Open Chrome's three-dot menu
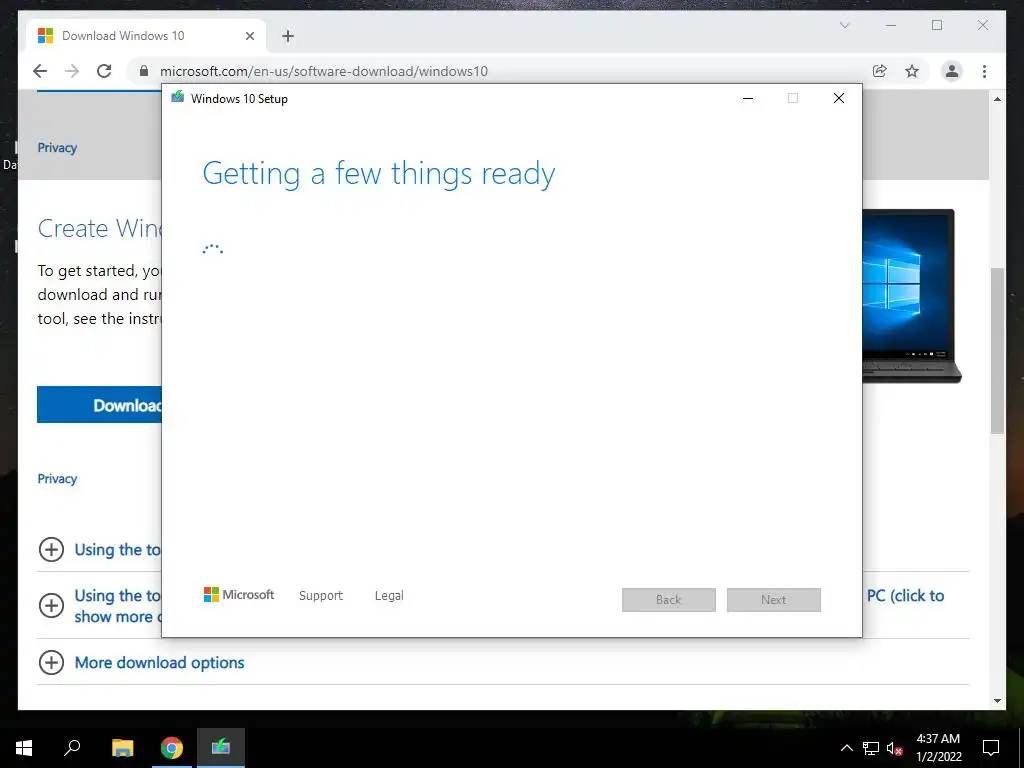The width and height of the screenshot is (1024, 768). click(984, 71)
